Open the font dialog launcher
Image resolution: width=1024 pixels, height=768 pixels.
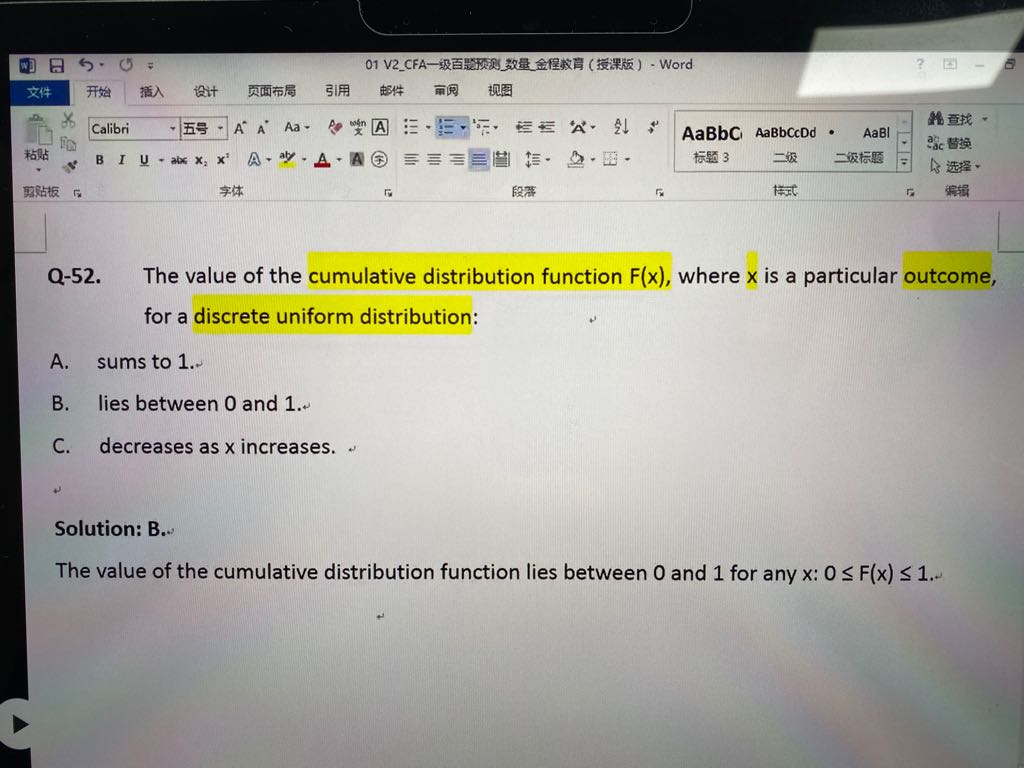(389, 193)
